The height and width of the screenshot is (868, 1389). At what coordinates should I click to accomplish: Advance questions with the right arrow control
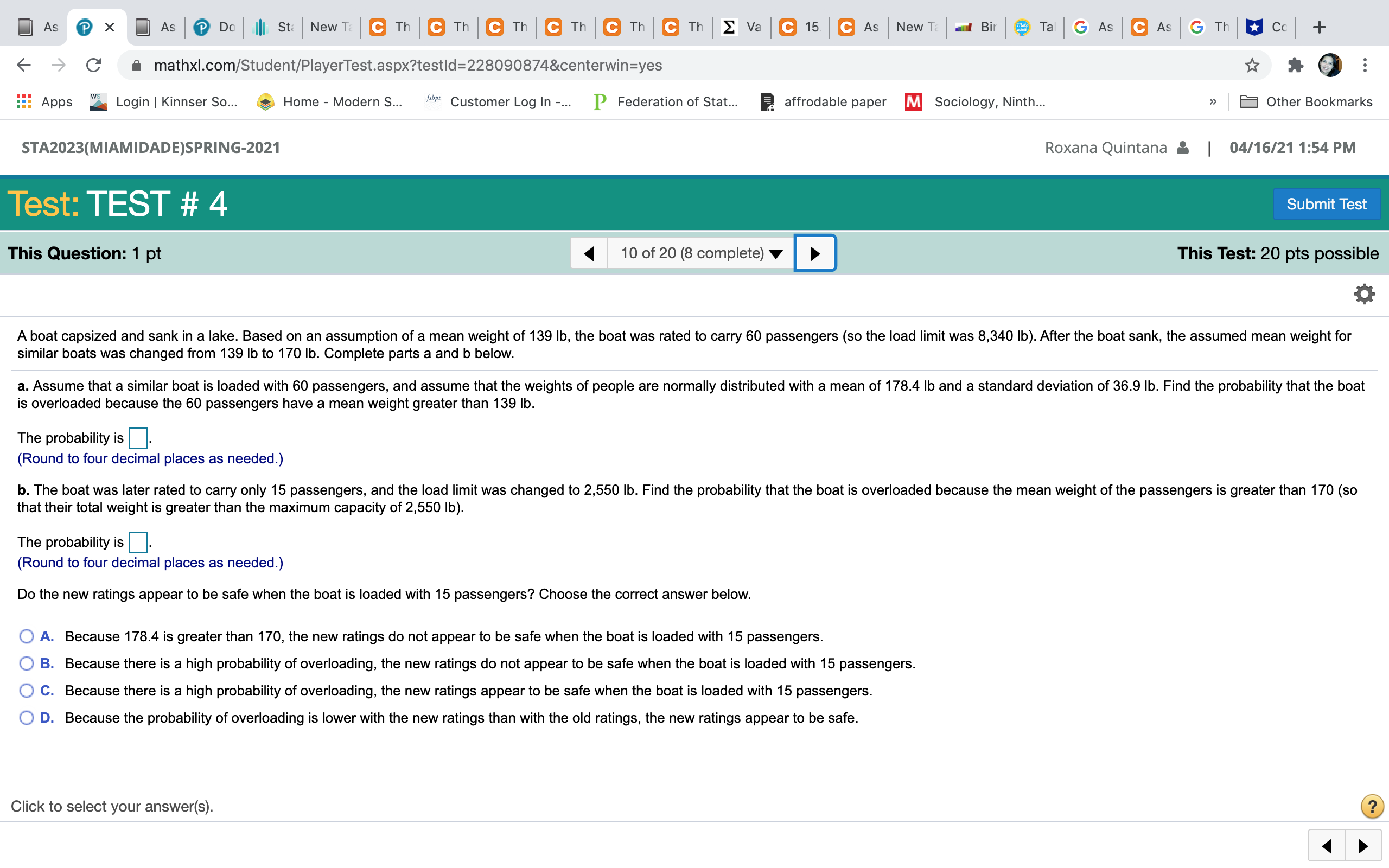tap(814, 253)
